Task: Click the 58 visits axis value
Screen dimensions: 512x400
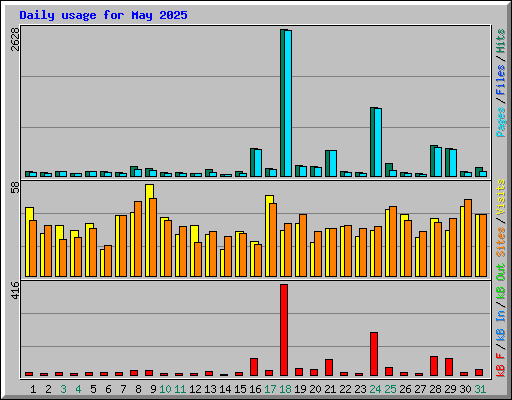Action: tap(15, 188)
